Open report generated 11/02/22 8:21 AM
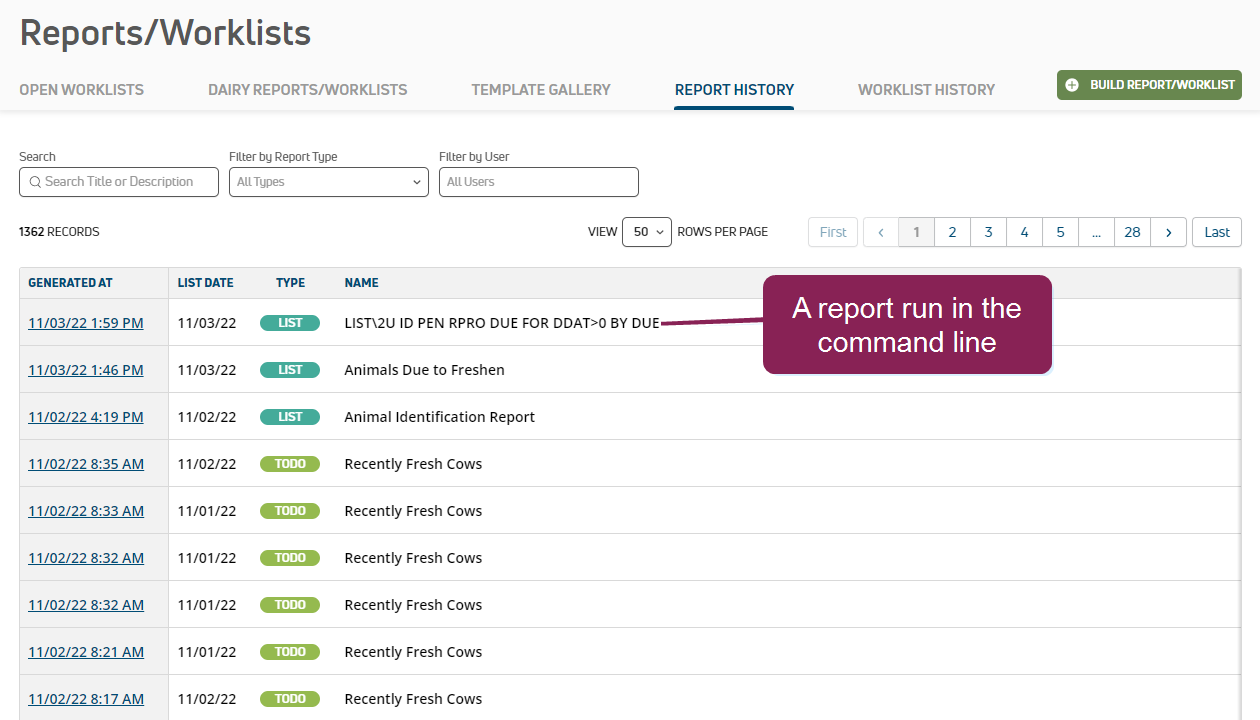The width and height of the screenshot is (1260, 720). click(x=85, y=652)
